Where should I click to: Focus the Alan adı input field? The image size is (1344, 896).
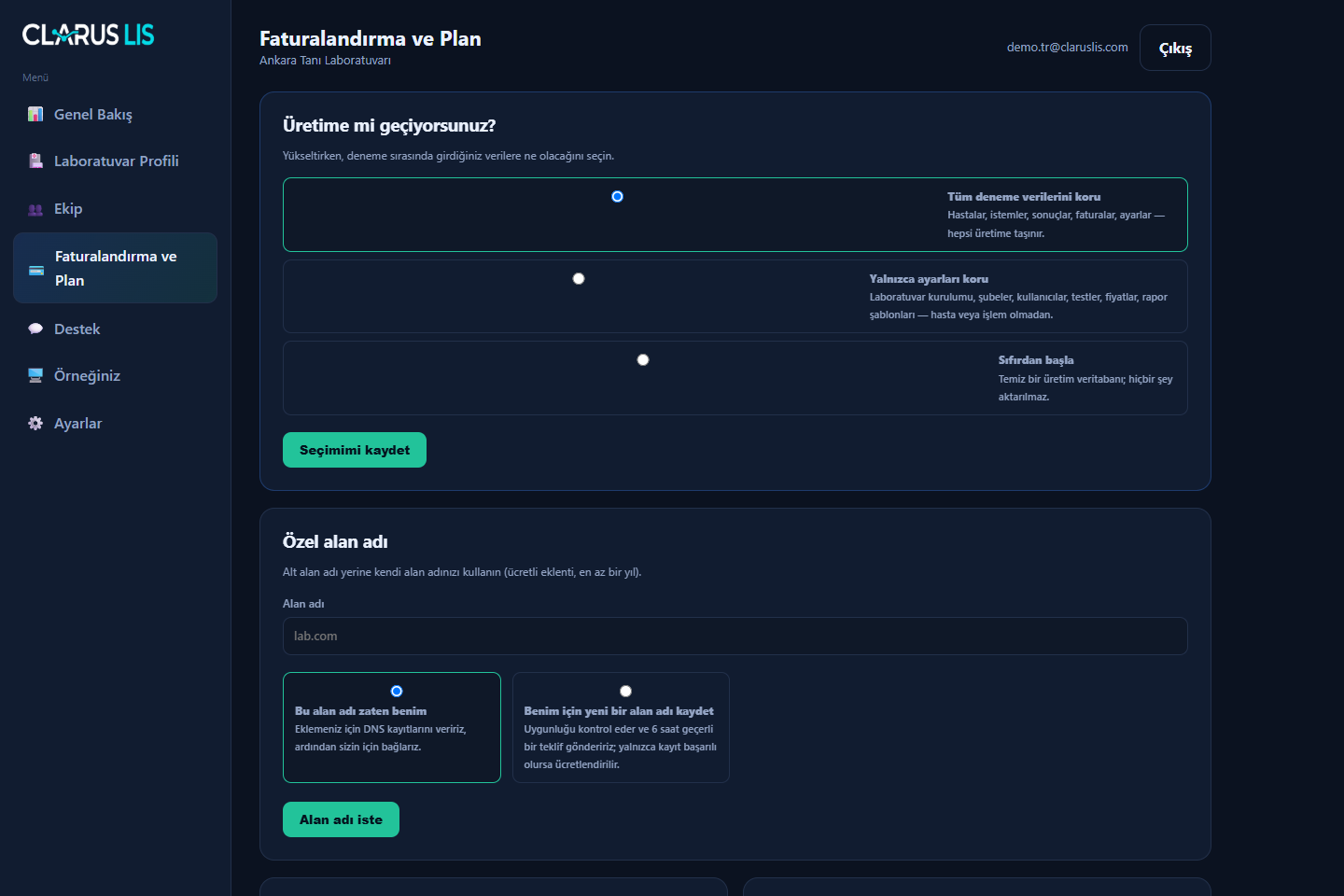[x=735, y=636]
